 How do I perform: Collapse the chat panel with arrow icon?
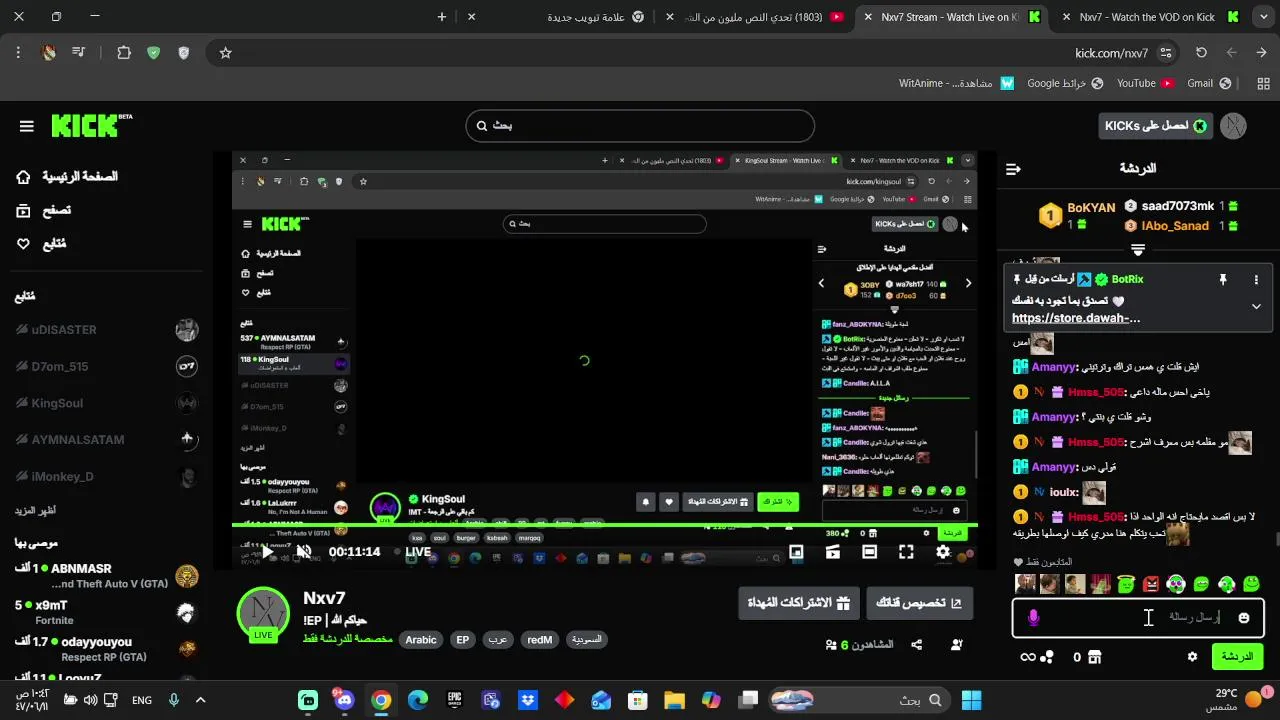tap(1013, 169)
